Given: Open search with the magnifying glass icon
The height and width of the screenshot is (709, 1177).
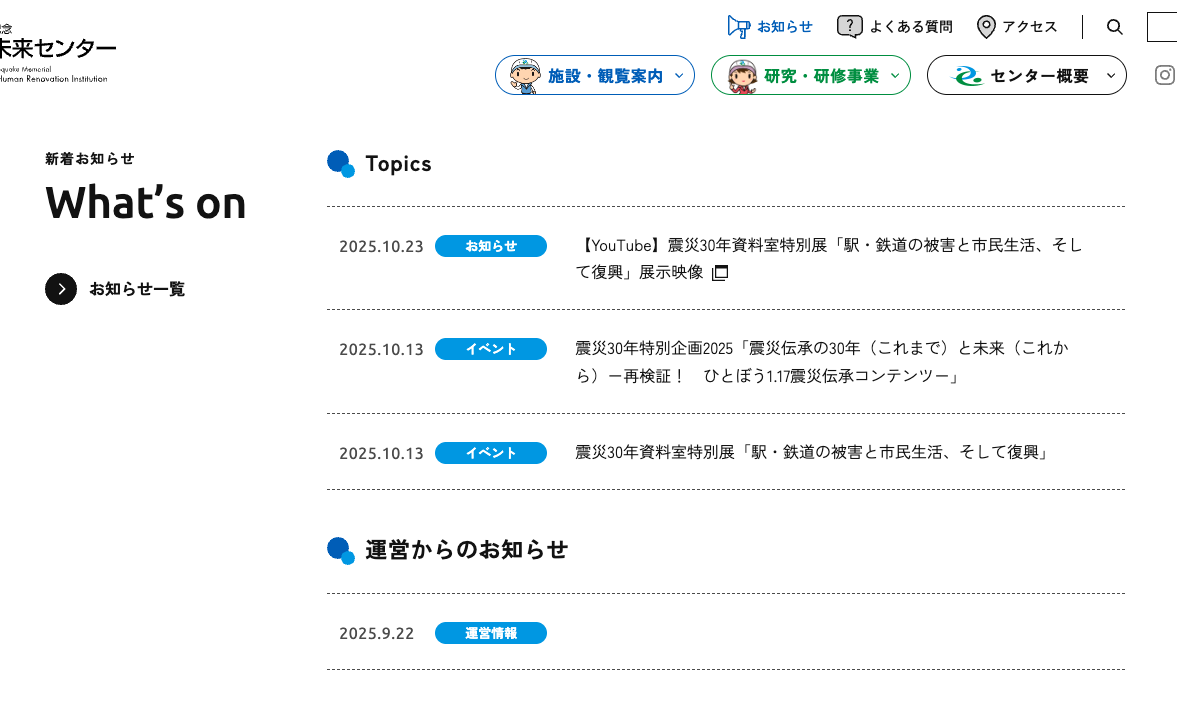Looking at the screenshot, I should pos(1115,27).
